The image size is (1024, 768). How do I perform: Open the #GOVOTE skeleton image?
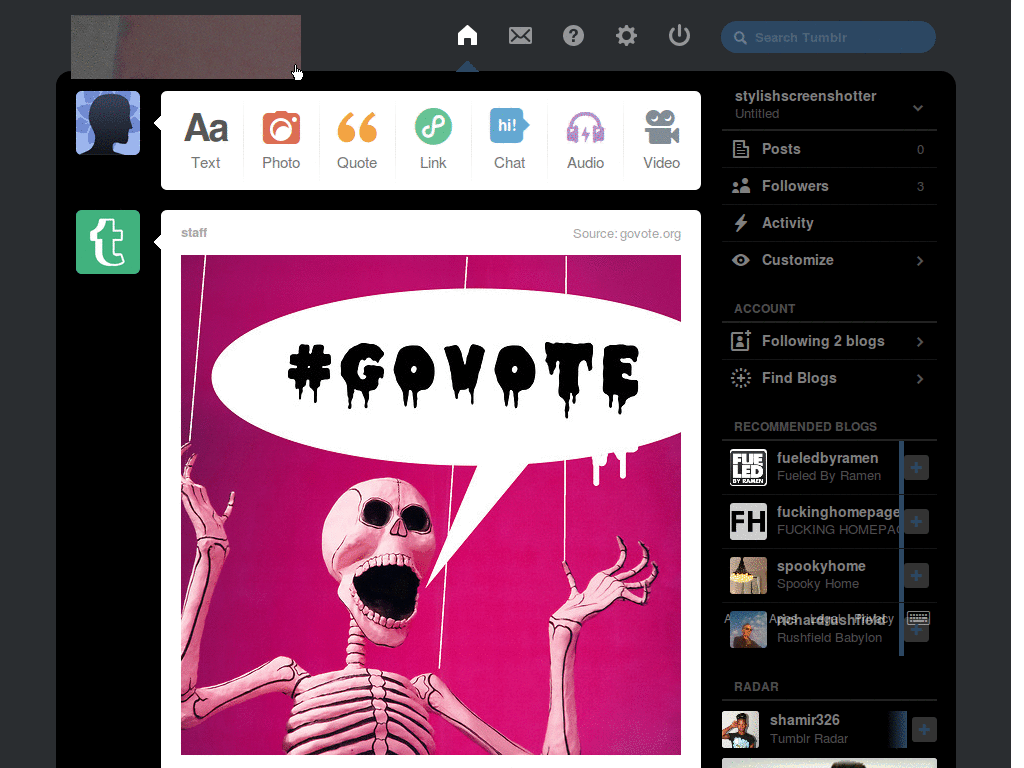431,505
